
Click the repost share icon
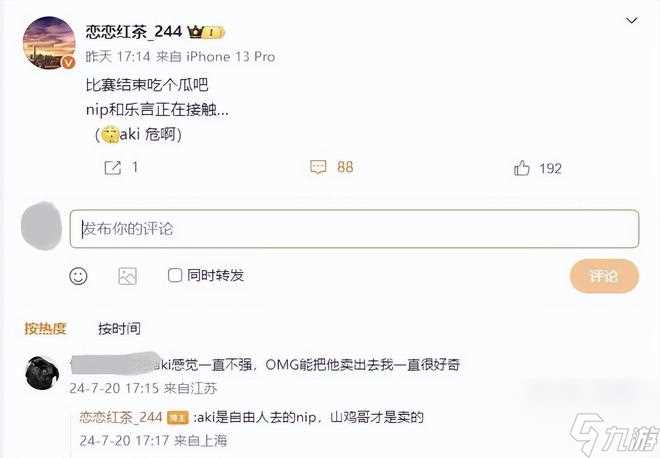[112, 168]
